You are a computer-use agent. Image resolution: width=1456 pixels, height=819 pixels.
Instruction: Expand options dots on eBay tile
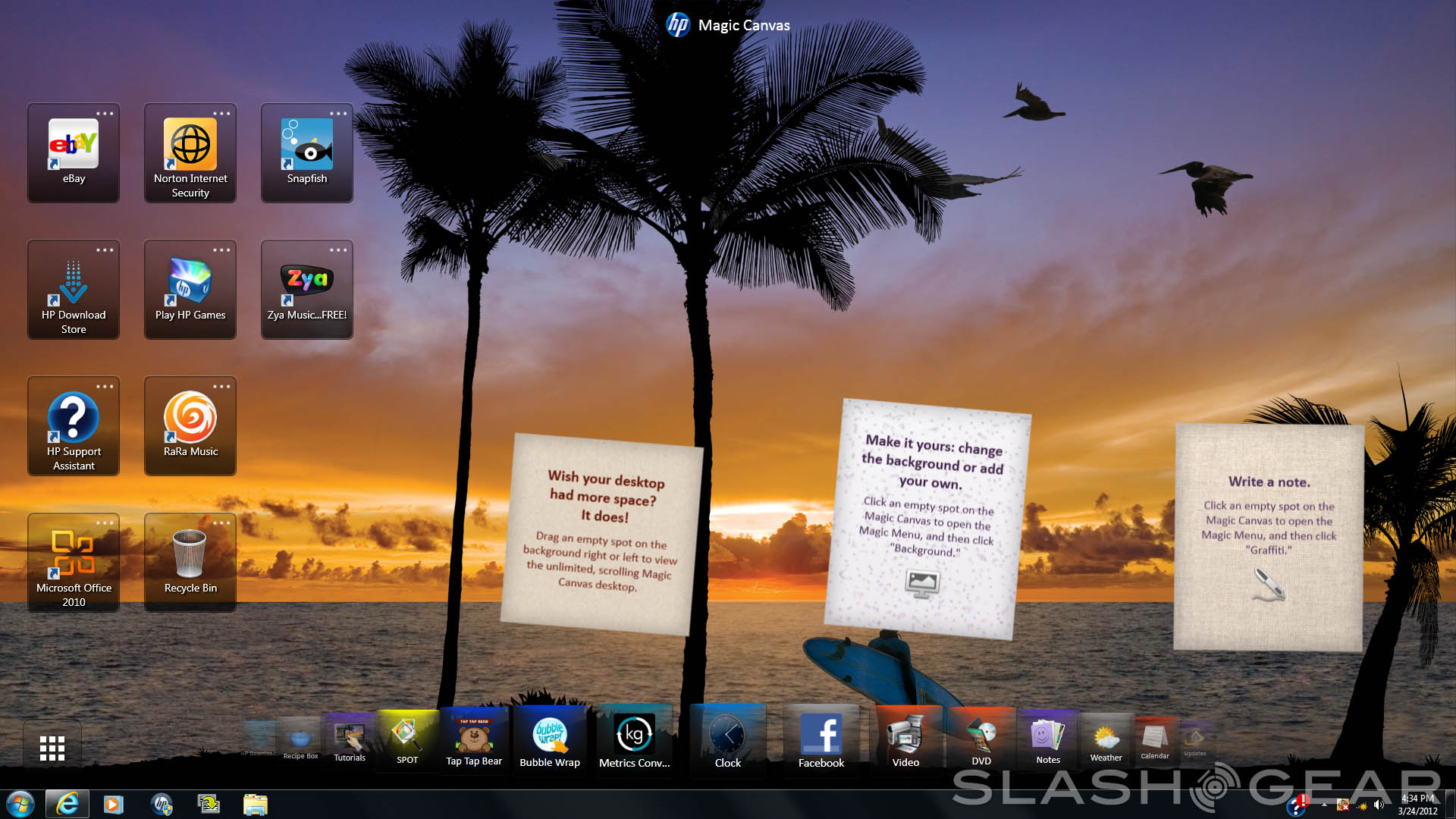click(x=105, y=114)
